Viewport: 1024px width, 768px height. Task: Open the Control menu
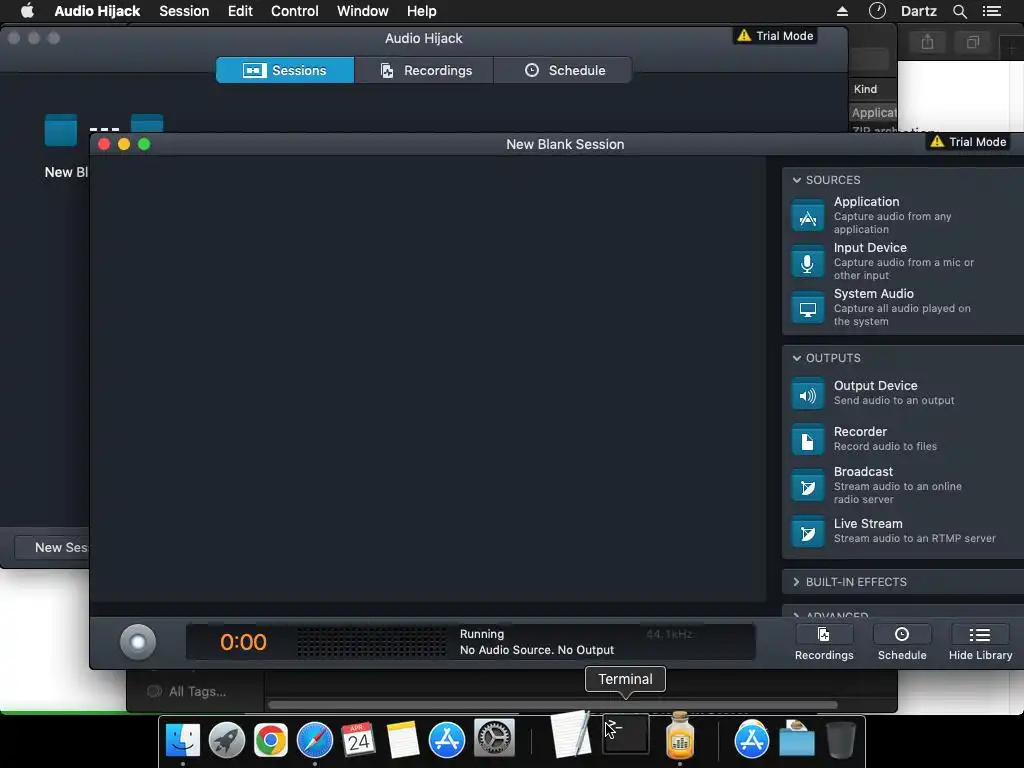[x=295, y=11]
